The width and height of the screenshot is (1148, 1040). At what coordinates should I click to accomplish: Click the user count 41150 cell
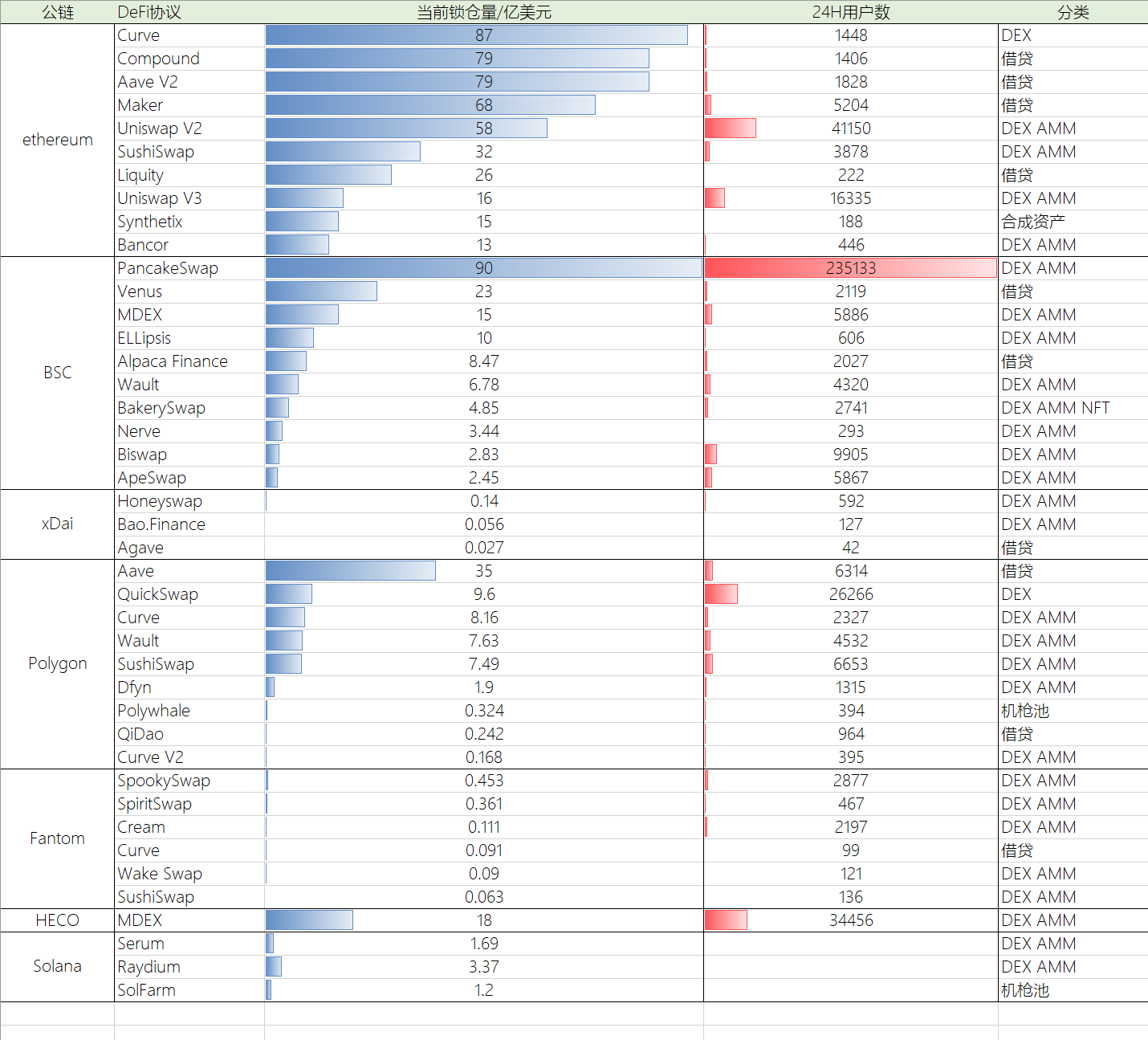[x=851, y=128]
